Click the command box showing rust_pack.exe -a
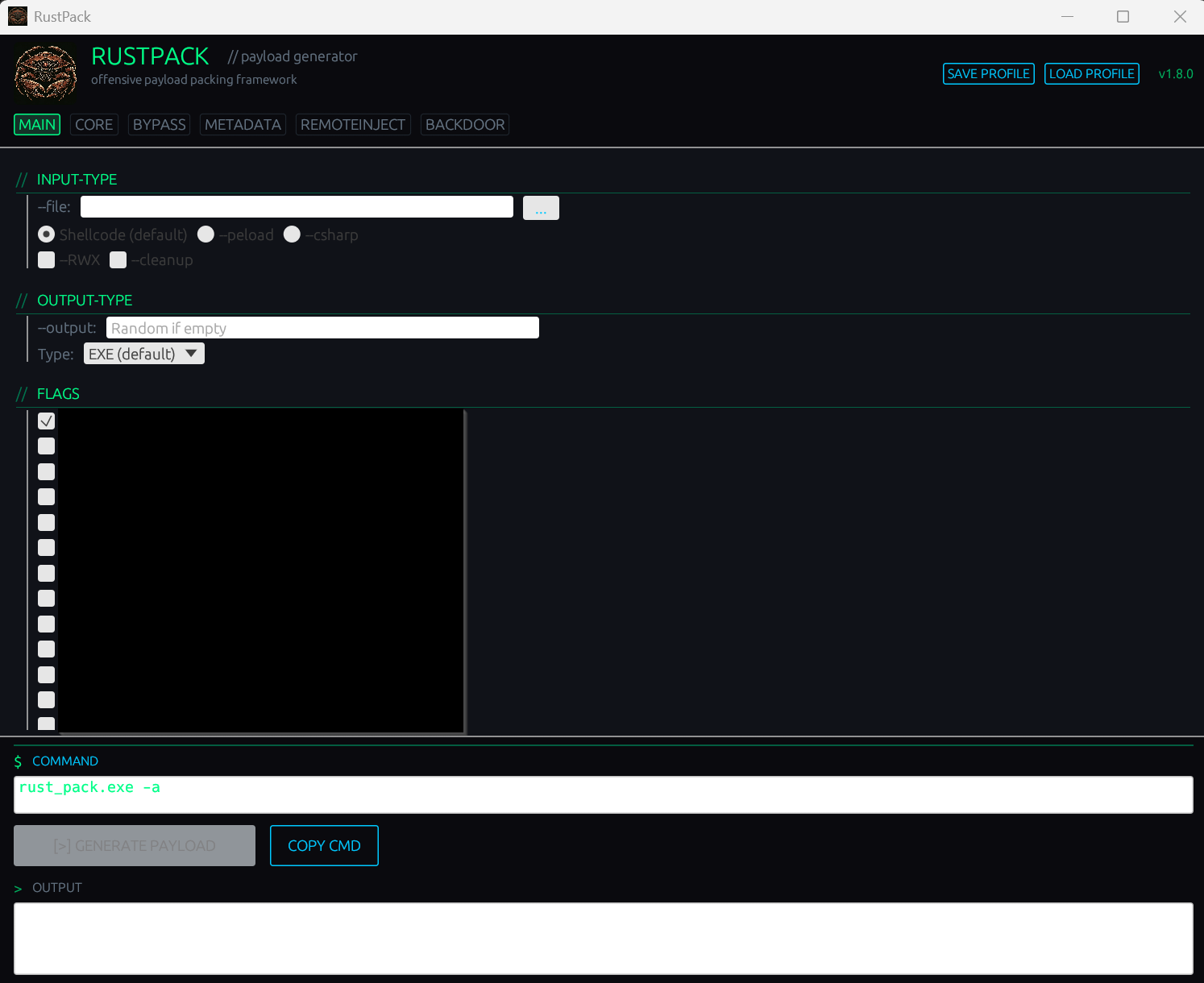This screenshot has height=983, width=1204. 604,794
